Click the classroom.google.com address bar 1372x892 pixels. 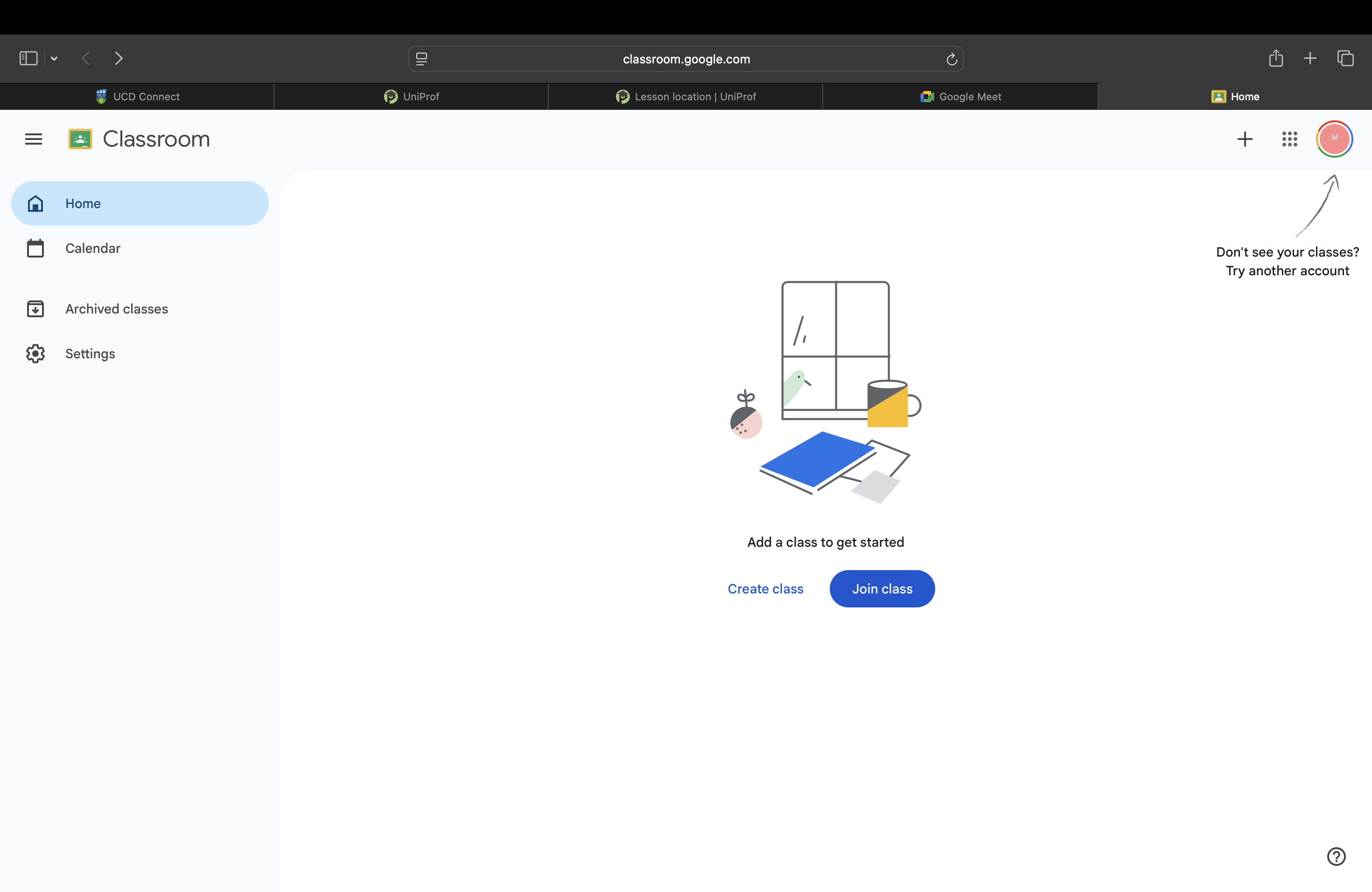point(686,59)
